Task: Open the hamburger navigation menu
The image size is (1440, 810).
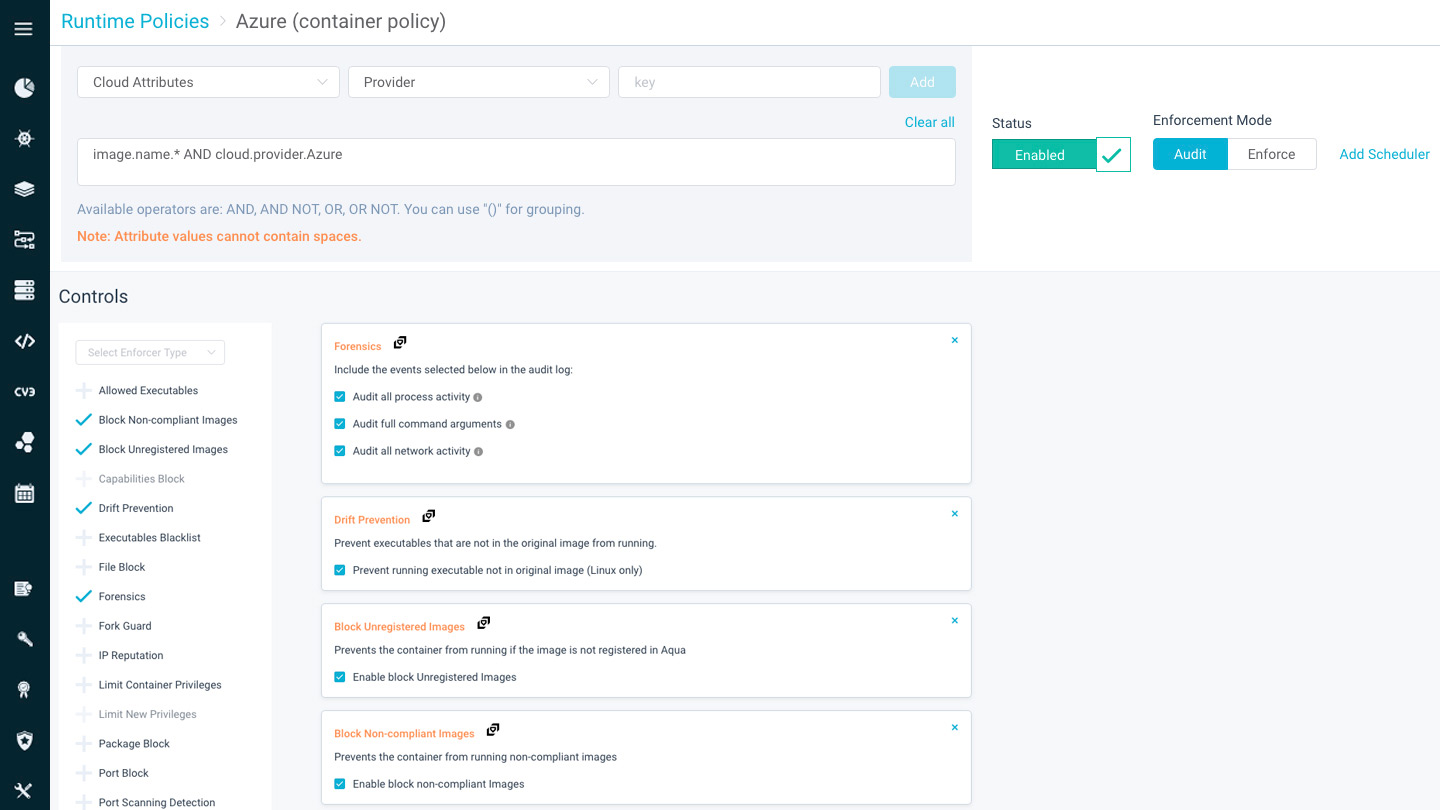Action: click(24, 29)
